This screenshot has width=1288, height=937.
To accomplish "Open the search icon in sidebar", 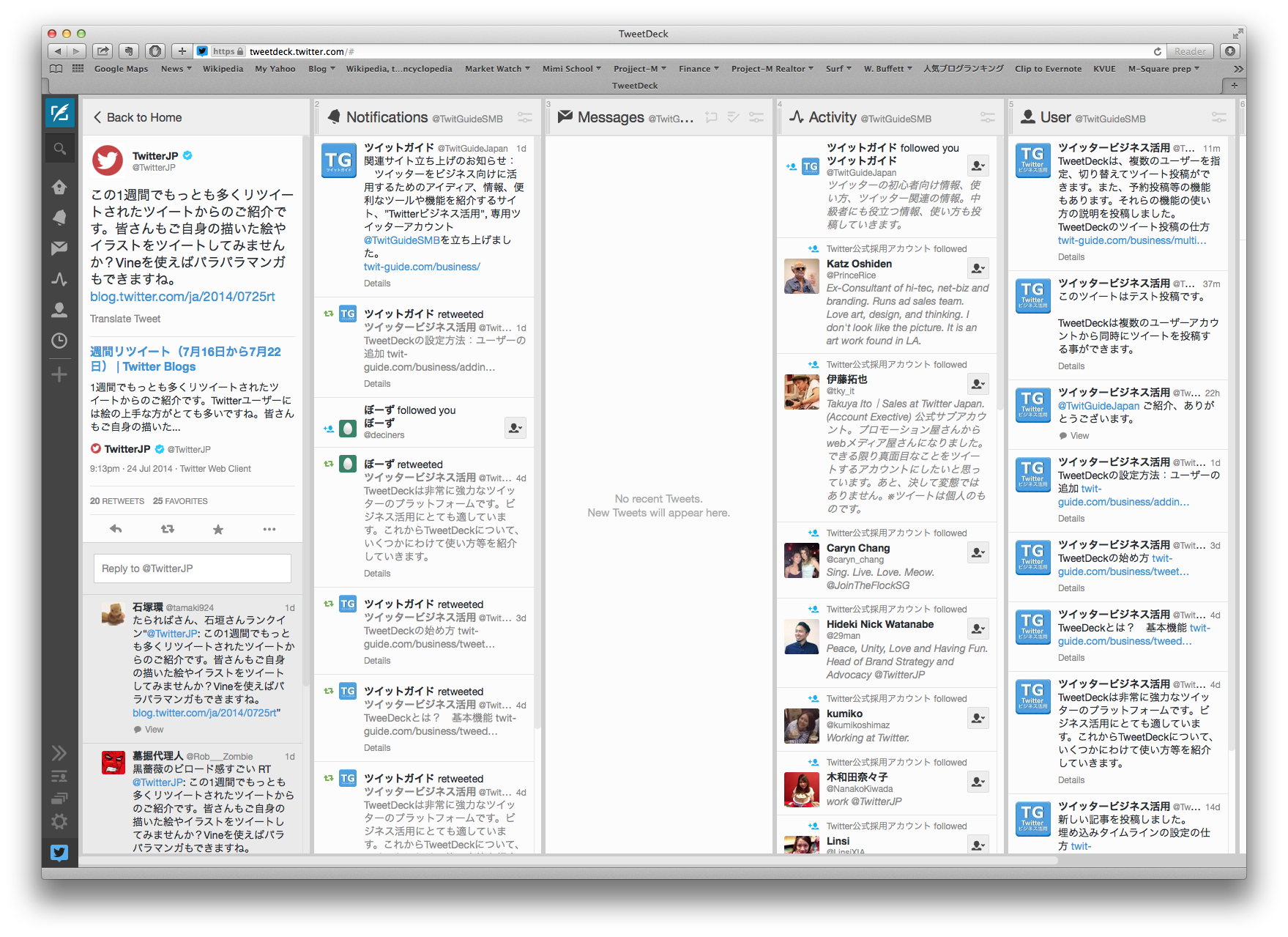I will [x=59, y=149].
